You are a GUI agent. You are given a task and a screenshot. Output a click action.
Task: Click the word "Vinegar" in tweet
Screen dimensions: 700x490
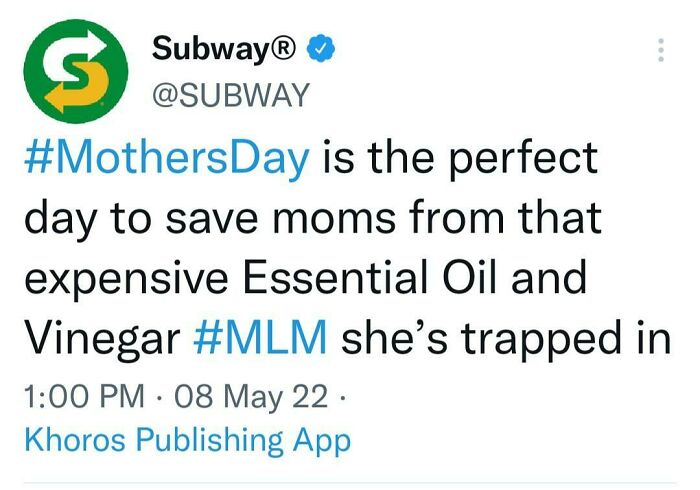(99, 339)
